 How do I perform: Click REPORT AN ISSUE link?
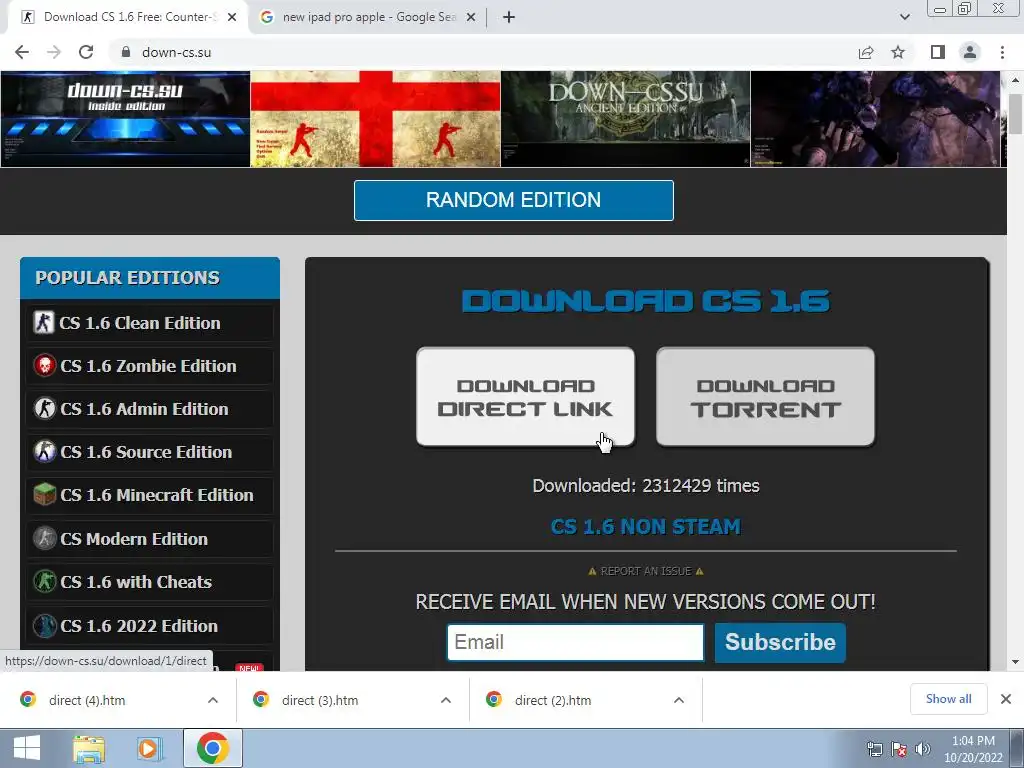(645, 571)
